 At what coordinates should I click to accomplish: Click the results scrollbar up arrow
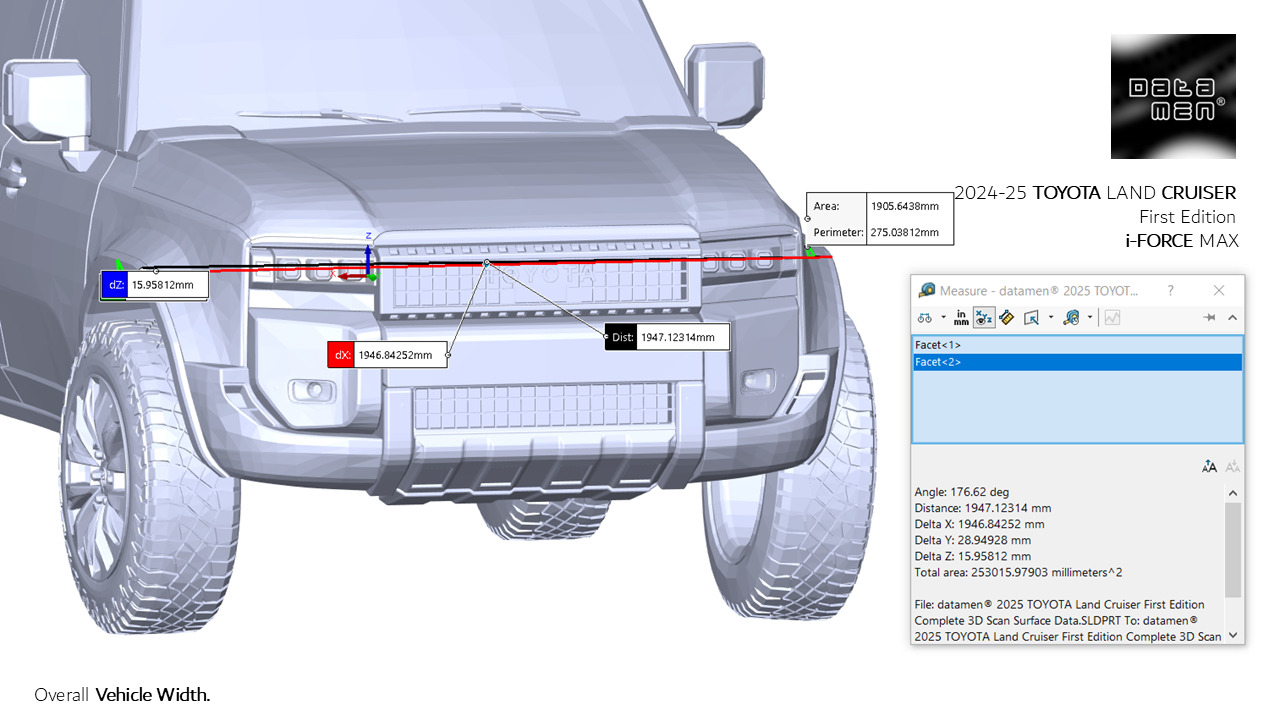pos(1233,492)
